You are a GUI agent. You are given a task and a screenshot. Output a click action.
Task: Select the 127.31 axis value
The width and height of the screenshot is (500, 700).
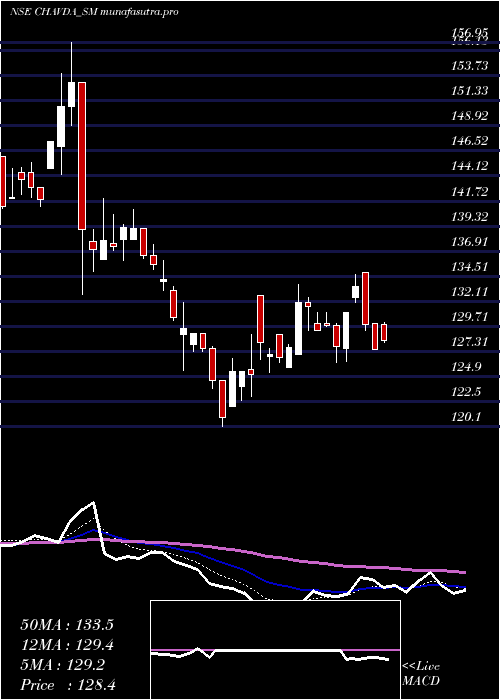tap(470, 342)
